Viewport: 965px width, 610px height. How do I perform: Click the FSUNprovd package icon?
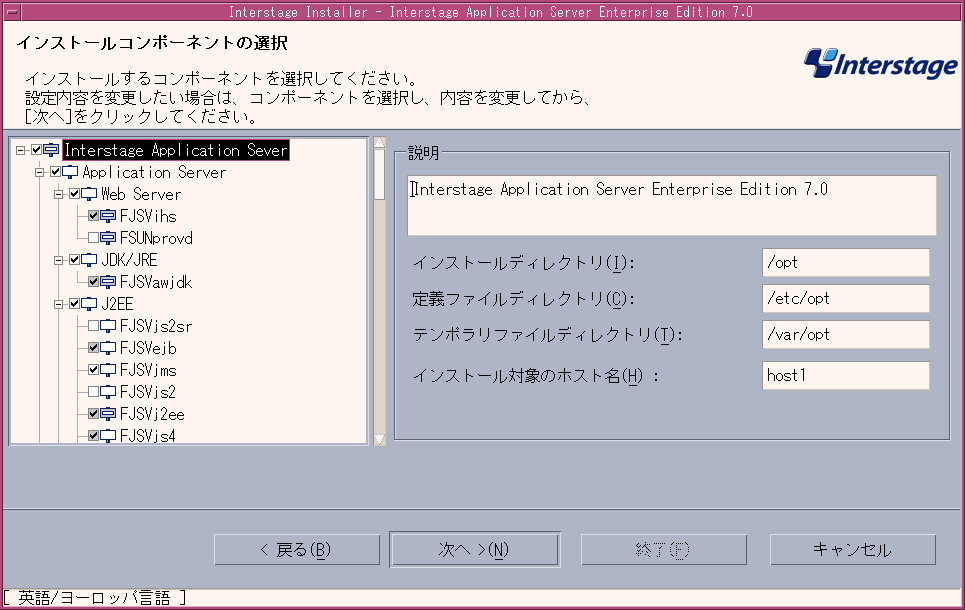tap(108, 238)
